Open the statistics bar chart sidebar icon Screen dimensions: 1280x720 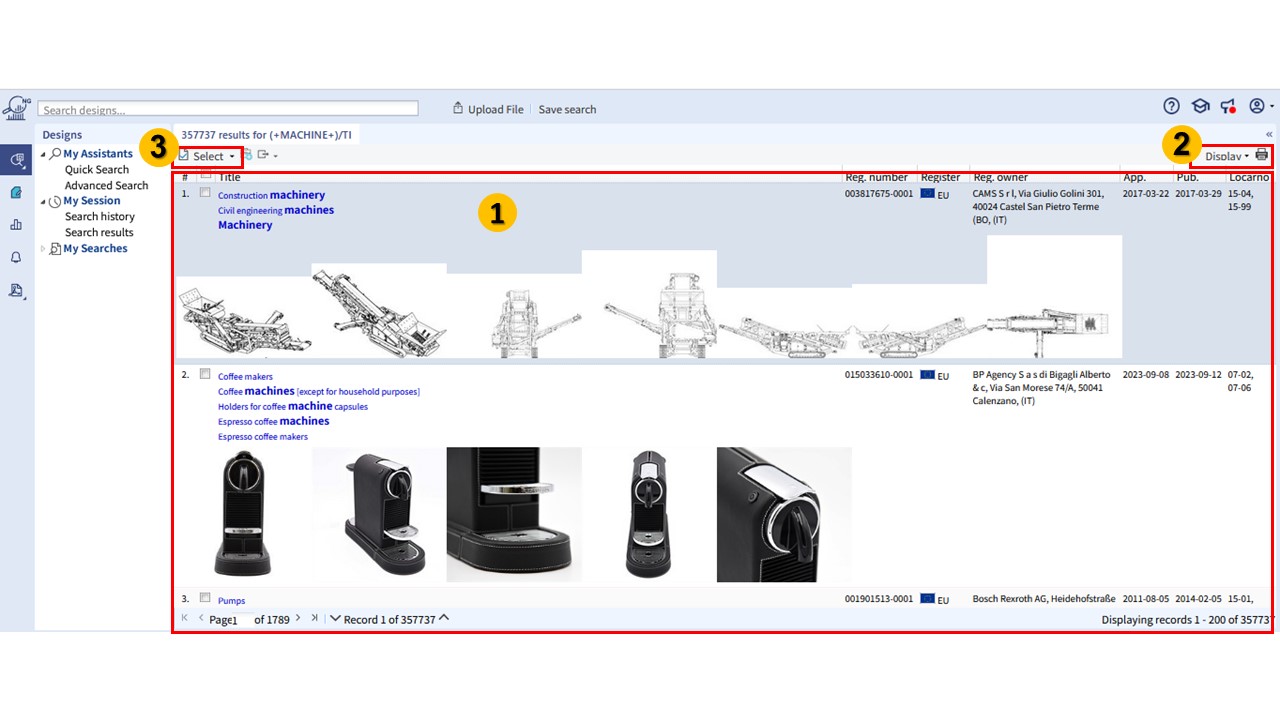pyautogui.click(x=16, y=225)
